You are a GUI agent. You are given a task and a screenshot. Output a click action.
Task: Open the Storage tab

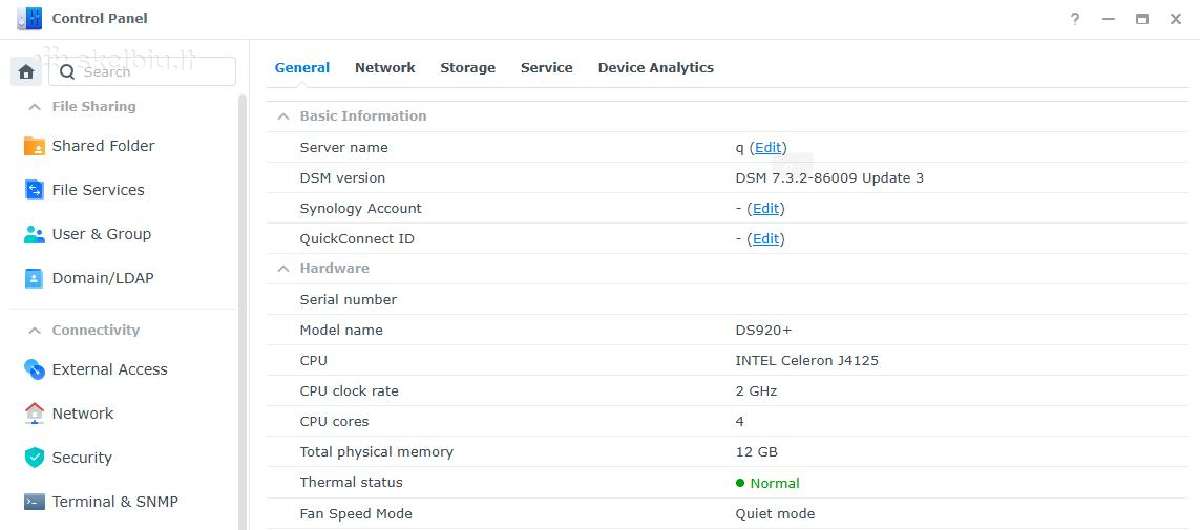pos(468,67)
